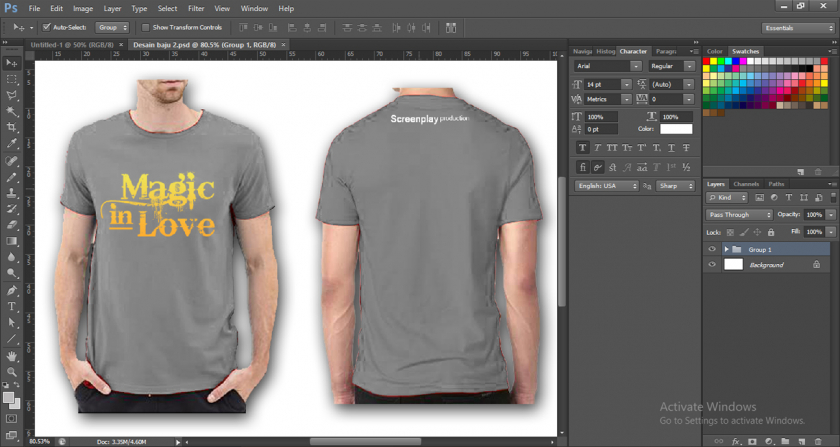Select the Lasso tool
840x447 pixels.
(x=11, y=95)
